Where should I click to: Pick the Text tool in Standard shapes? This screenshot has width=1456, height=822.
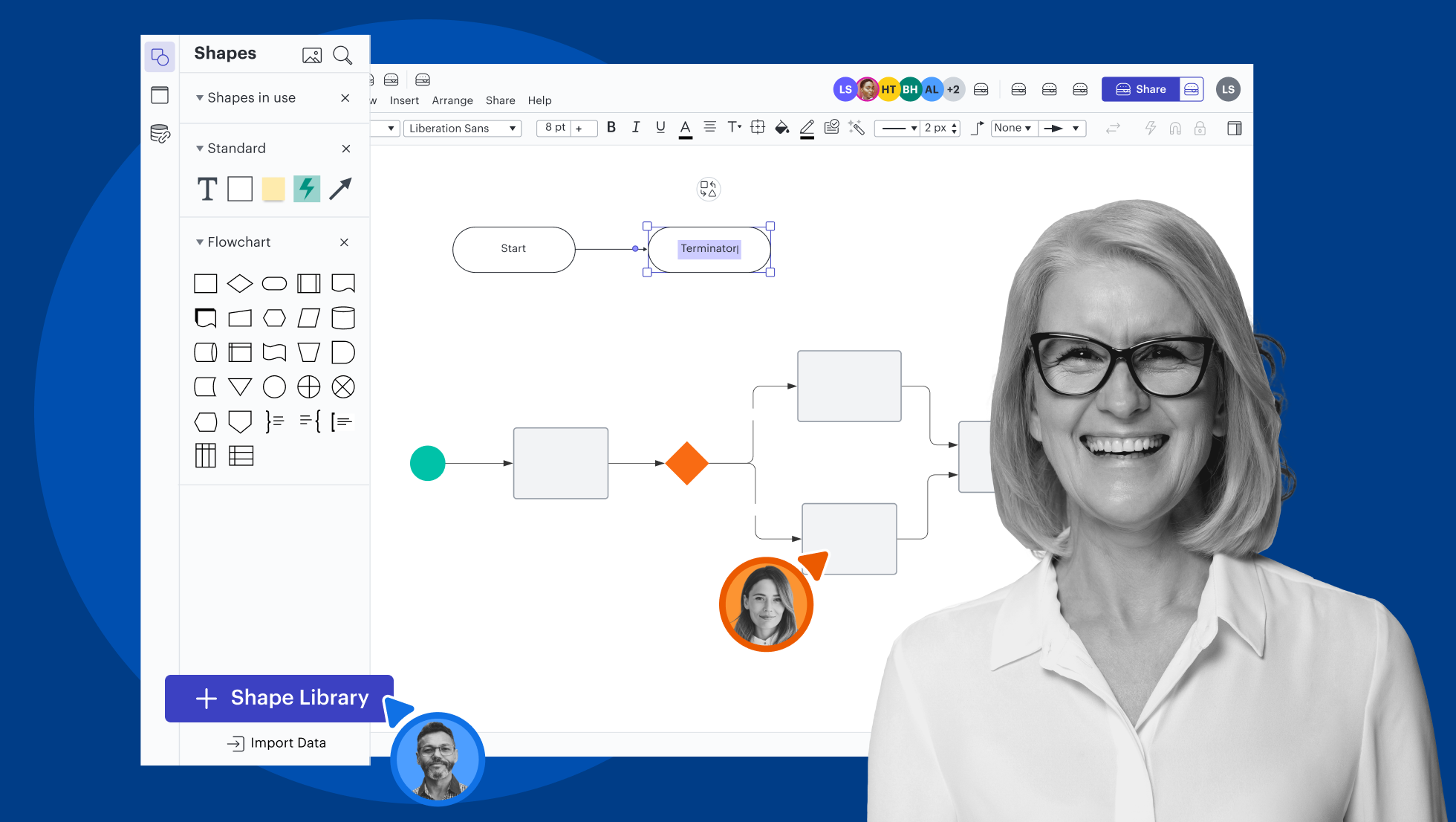coord(207,189)
